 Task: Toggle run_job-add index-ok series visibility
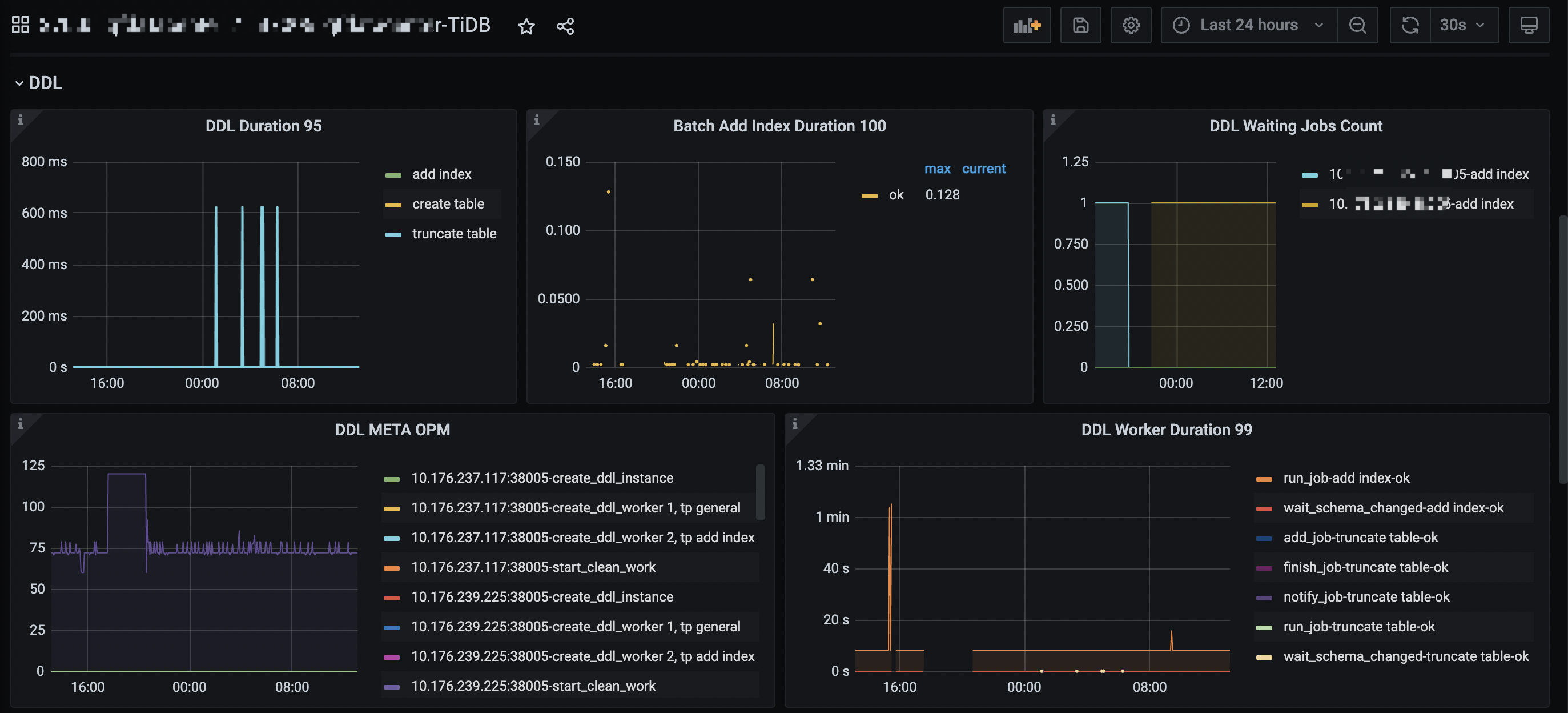pyautogui.click(x=1346, y=478)
